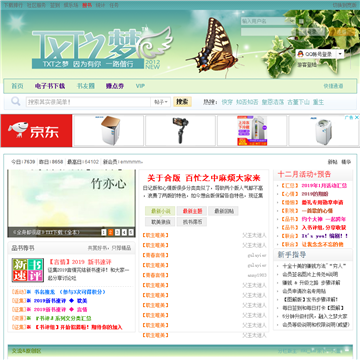Open 赚点券 in the nav bar
Image resolution: width=360 pixels, height=360 pixels.
coord(115,86)
